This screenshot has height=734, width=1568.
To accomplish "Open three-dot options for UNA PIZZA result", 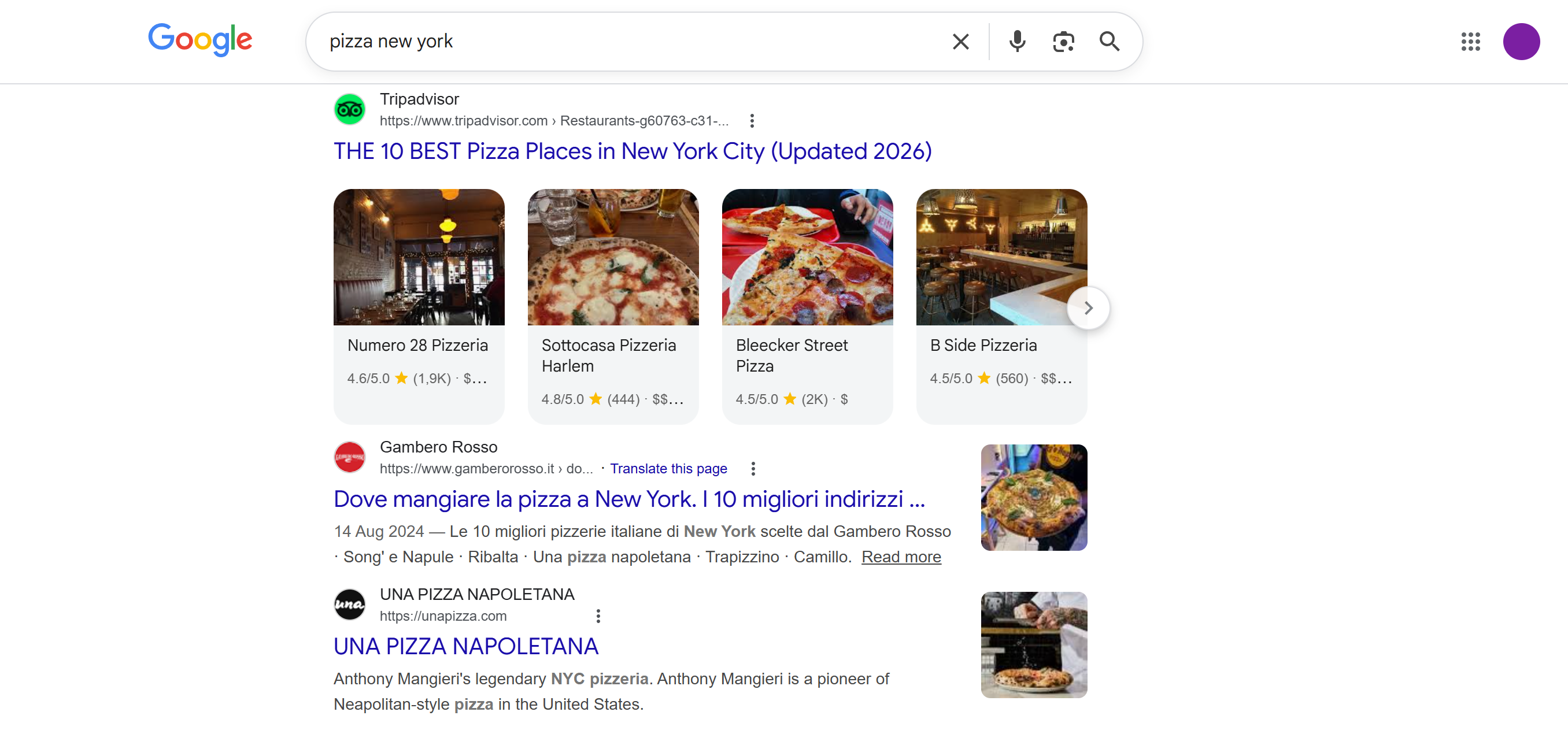I will pyautogui.click(x=598, y=616).
